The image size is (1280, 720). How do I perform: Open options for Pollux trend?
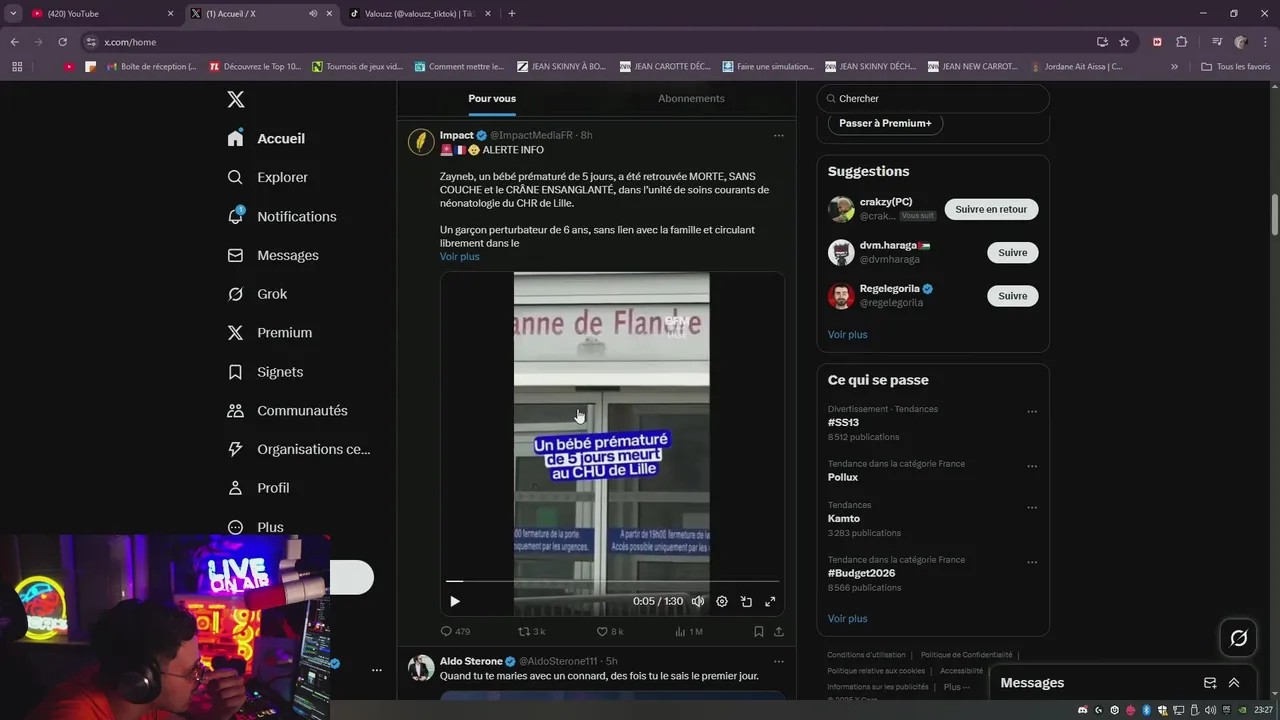pyautogui.click(x=1032, y=466)
